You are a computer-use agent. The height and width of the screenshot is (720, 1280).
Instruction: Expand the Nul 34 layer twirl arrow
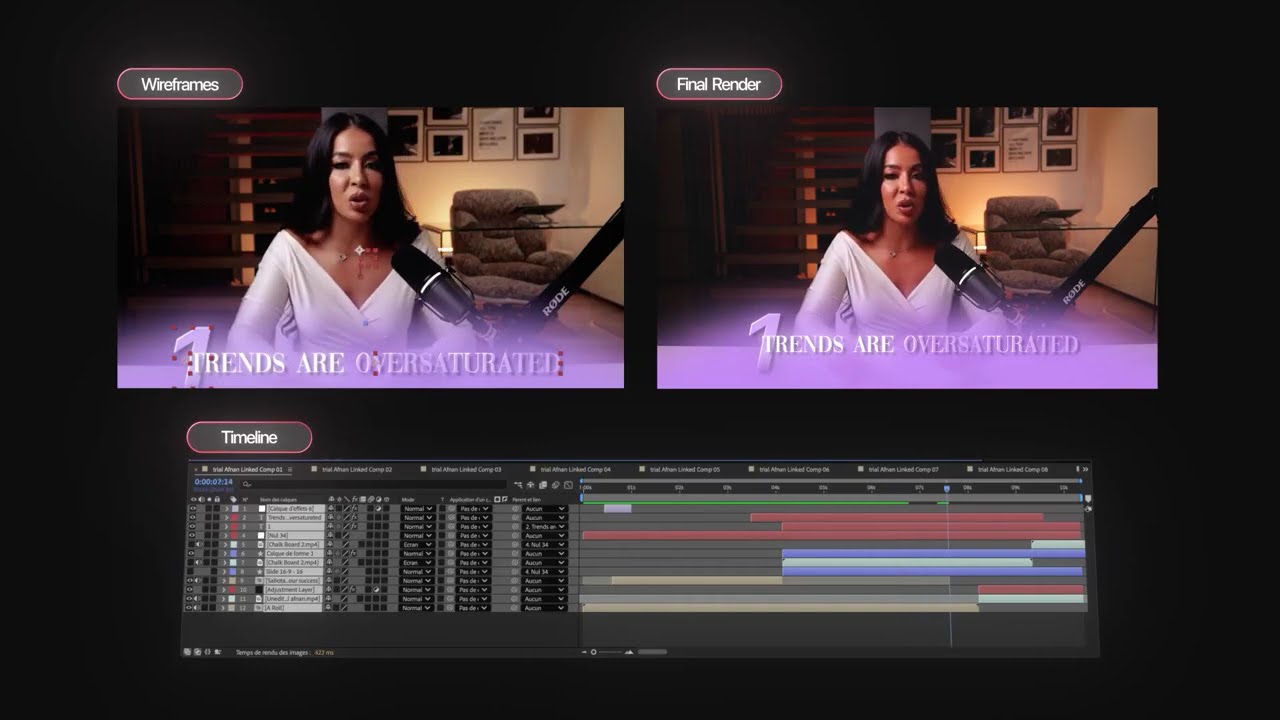coord(226,535)
